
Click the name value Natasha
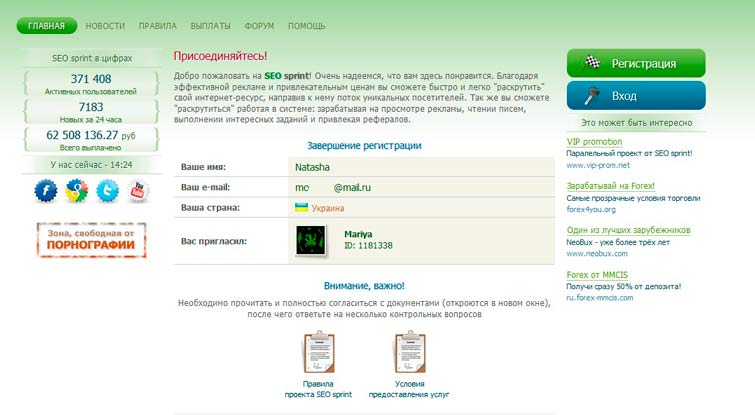312,167
